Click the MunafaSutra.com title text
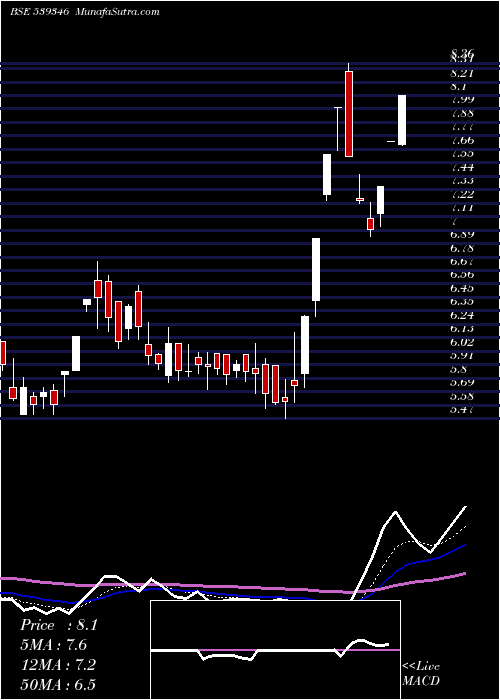Image resolution: width=500 pixels, height=700 pixels. [x=118, y=12]
